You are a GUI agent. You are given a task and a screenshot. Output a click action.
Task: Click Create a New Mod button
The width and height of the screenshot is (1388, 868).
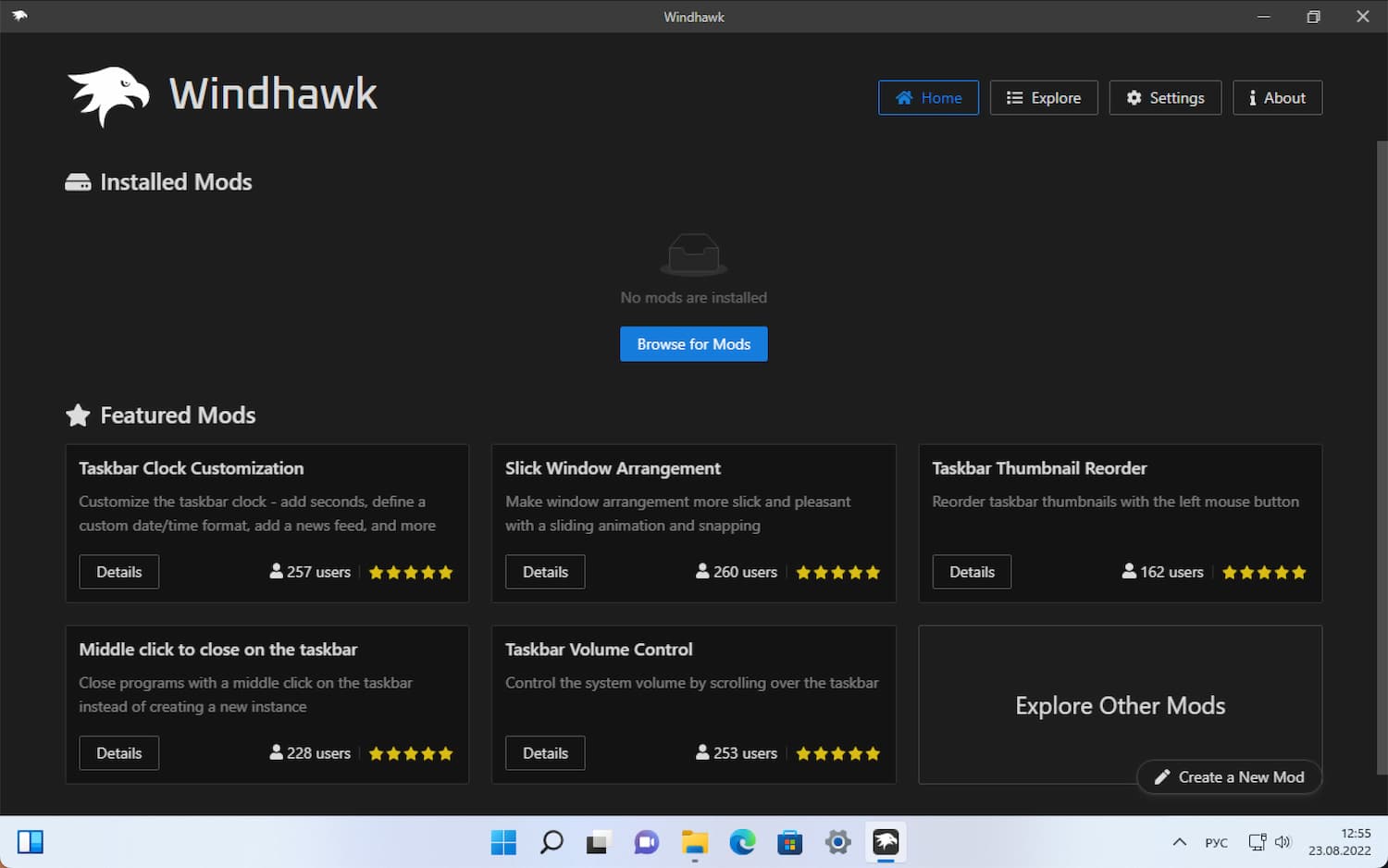pyautogui.click(x=1230, y=777)
